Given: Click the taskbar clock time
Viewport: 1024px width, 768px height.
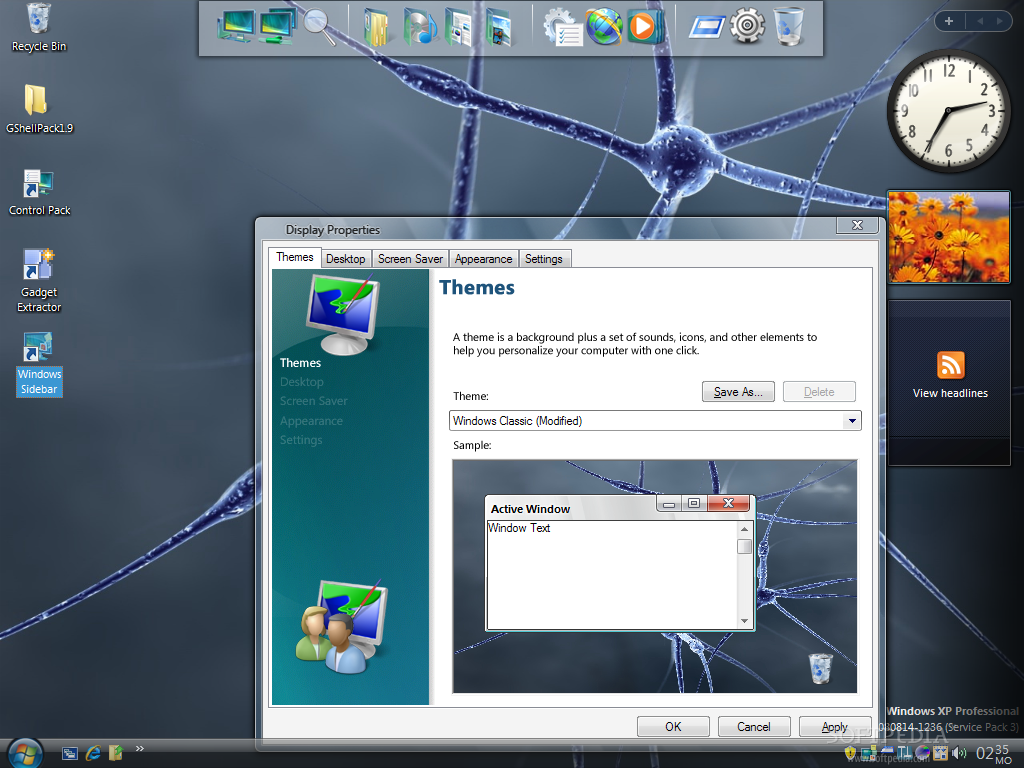Looking at the screenshot, I should tap(993, 753).
